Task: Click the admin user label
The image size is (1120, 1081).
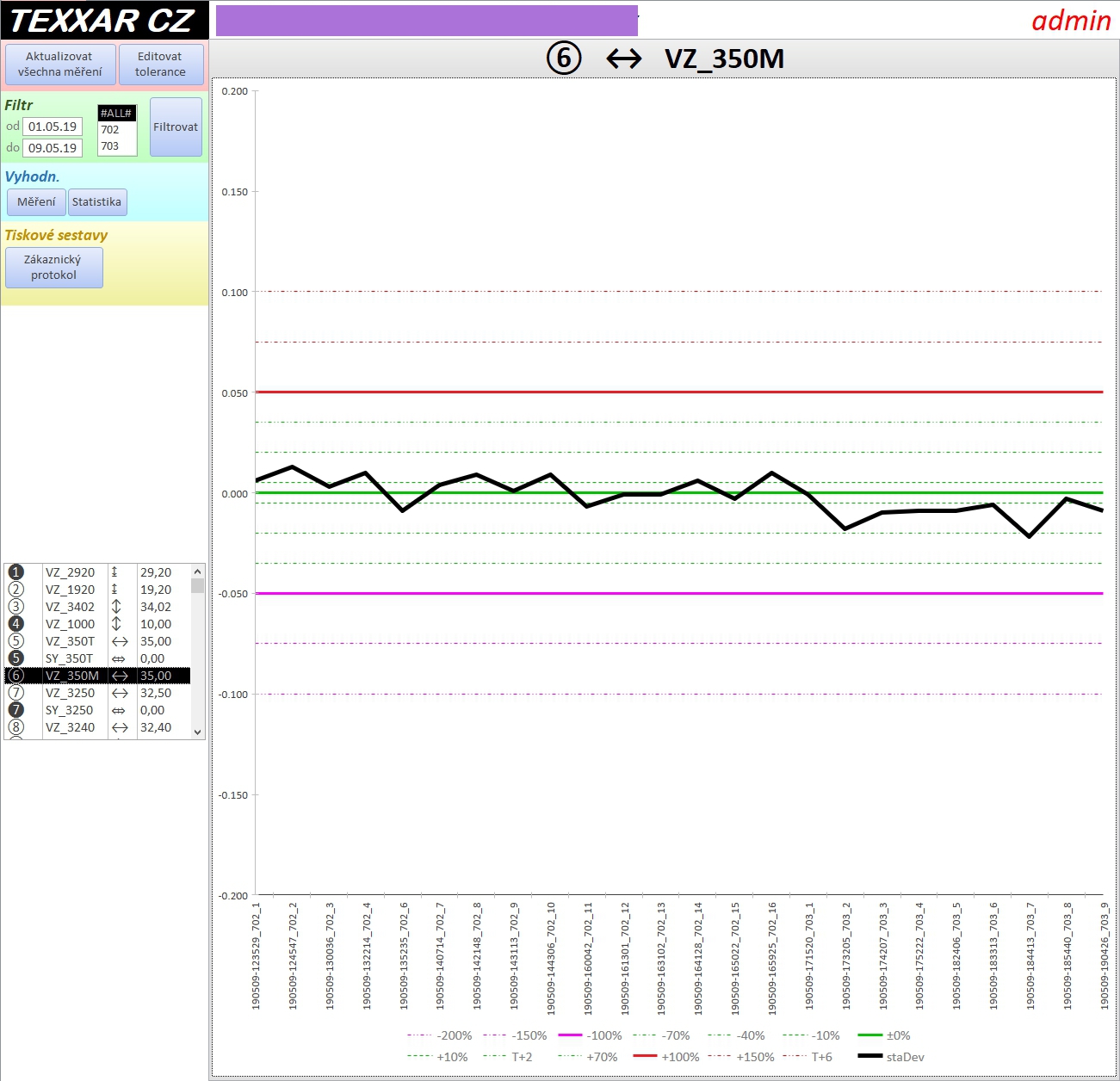Action: [x=1071, y=20]
